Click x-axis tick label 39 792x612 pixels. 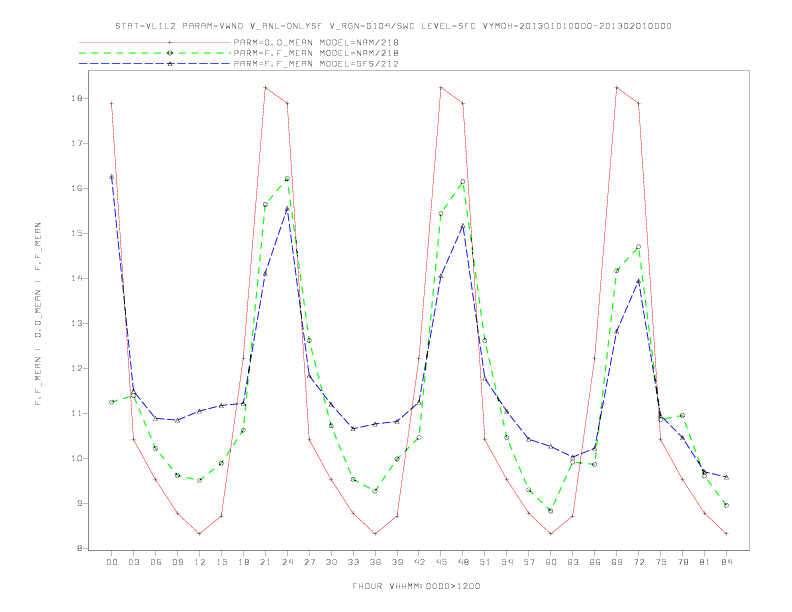(x=397, y=562)
